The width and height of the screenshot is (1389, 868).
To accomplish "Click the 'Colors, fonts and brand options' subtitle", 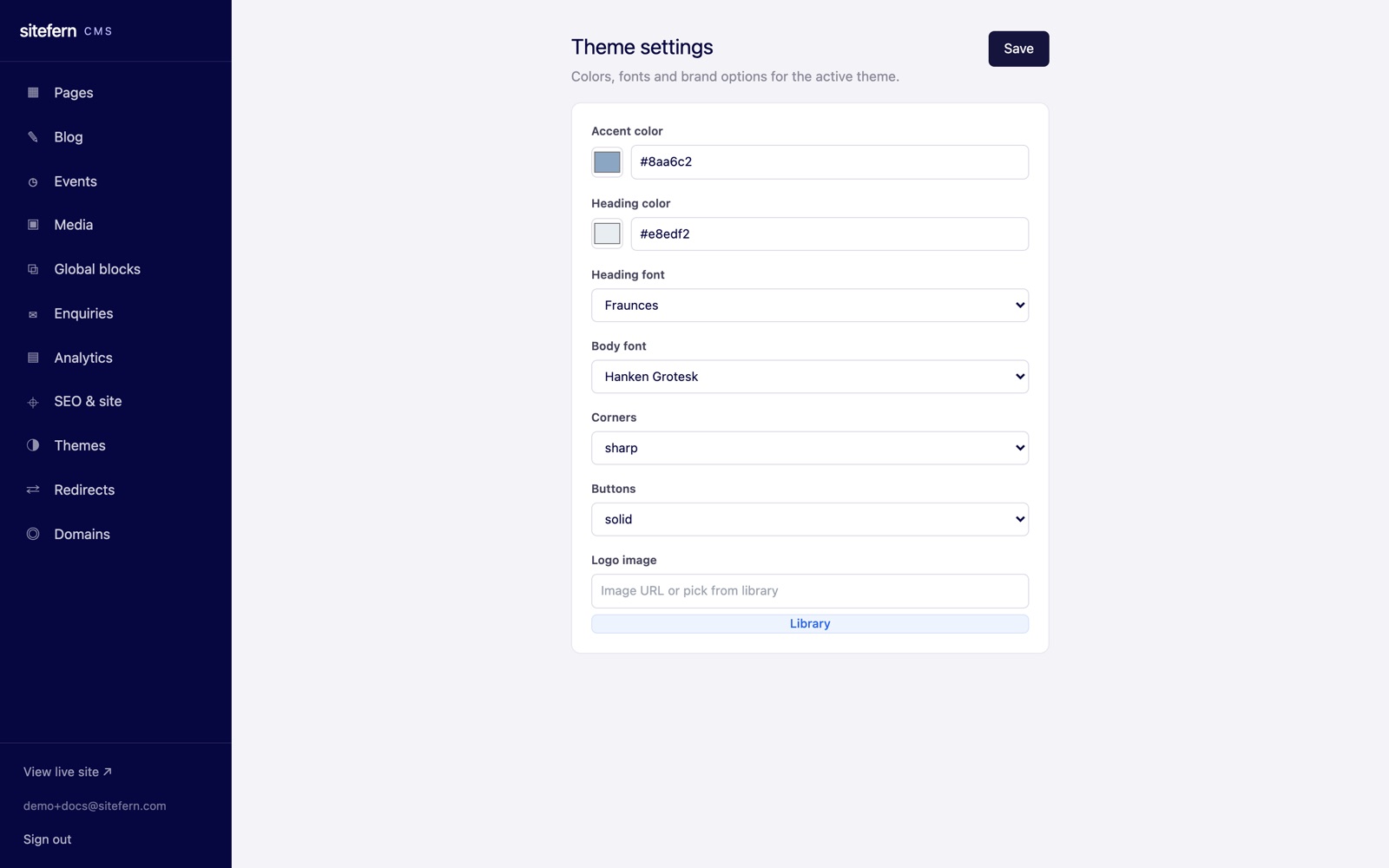I will coord(735,76).
